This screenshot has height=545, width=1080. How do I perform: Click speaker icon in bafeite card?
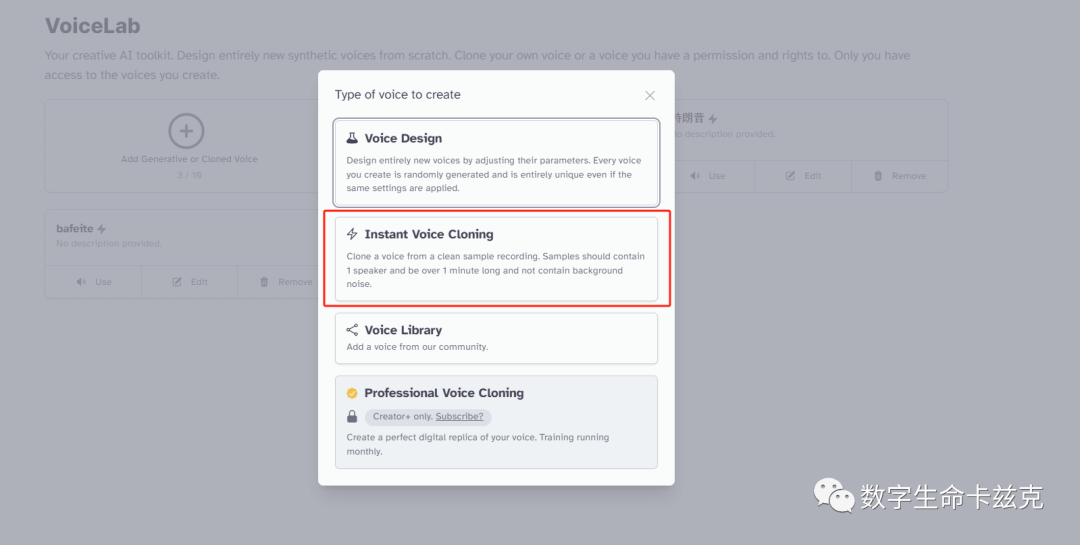[82, 282]
